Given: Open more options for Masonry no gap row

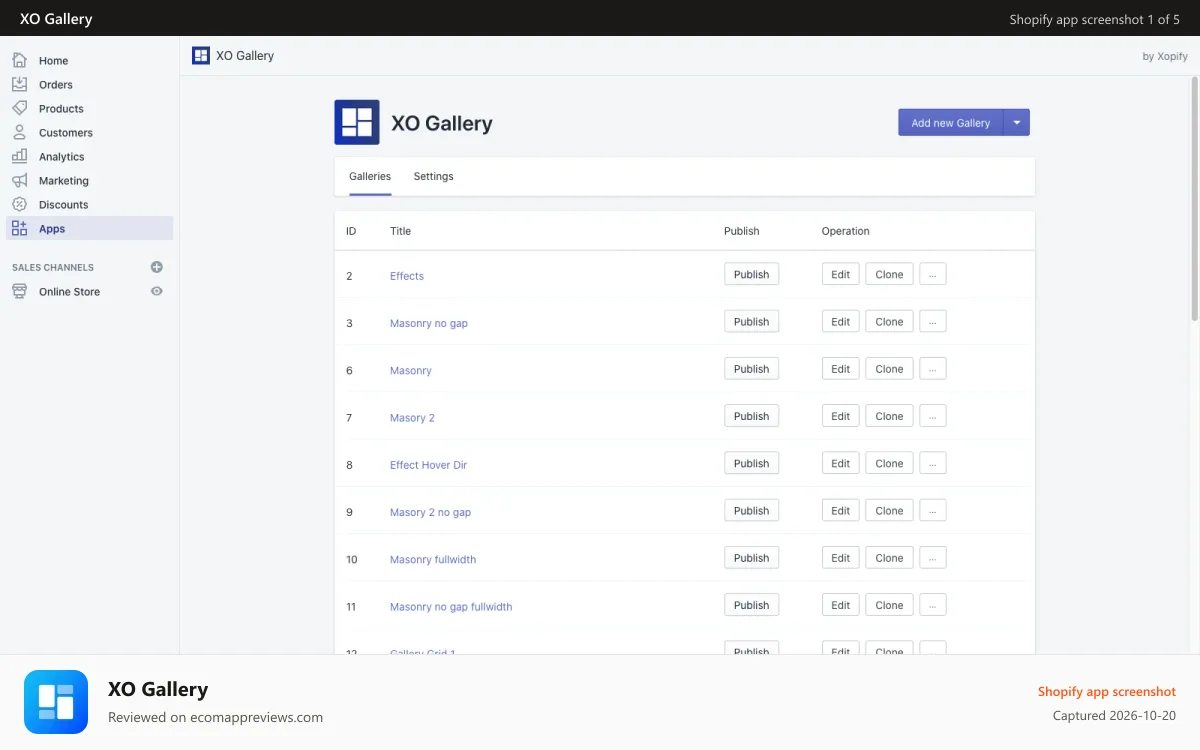Looking at the screenshot, I should click(x=933, y=321).
